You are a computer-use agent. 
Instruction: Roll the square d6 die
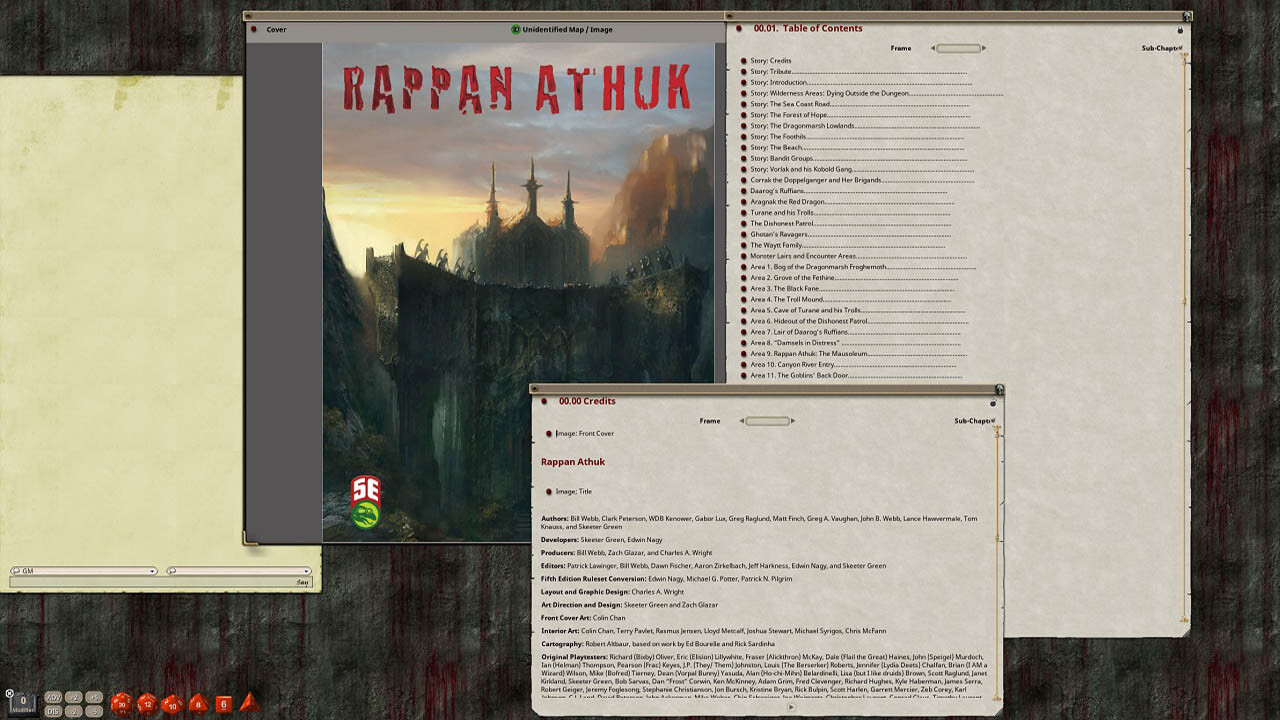point(223,702)
